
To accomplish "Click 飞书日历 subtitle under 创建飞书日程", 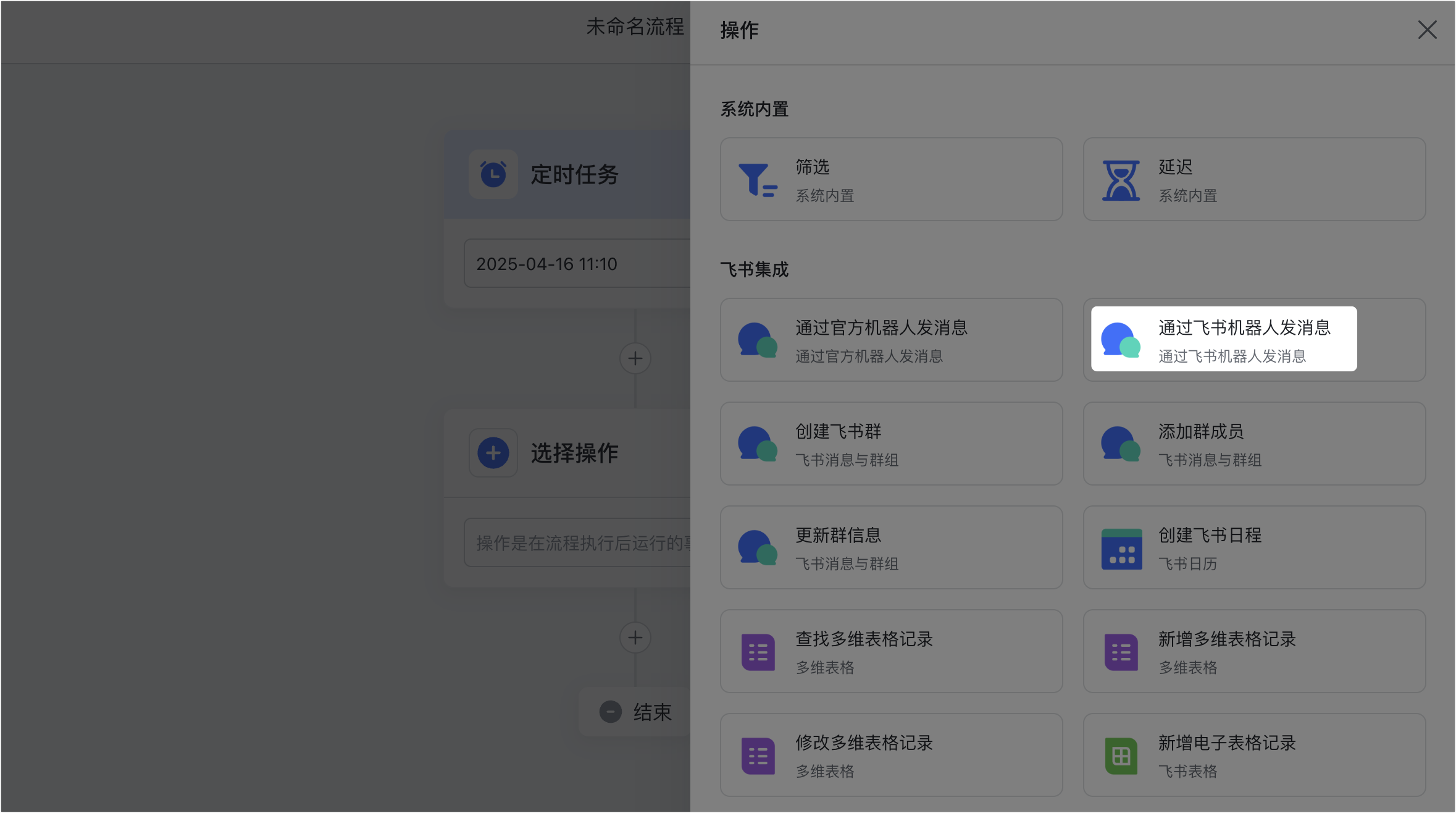I will tap(1187, 564).
